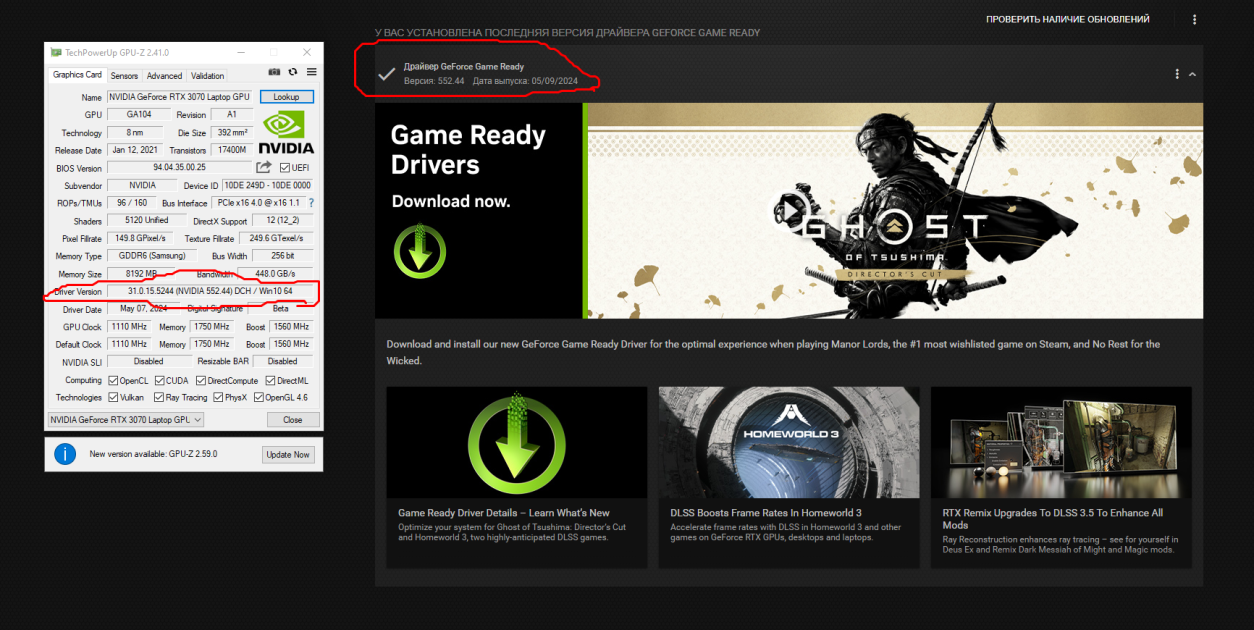This screenshot has height=630, width=1254.
Task: Click ПРОВЕРИТЬ НАЛИЧИЕ ОБНОВЛЕНИЙ
Action: pos(1068,19)
